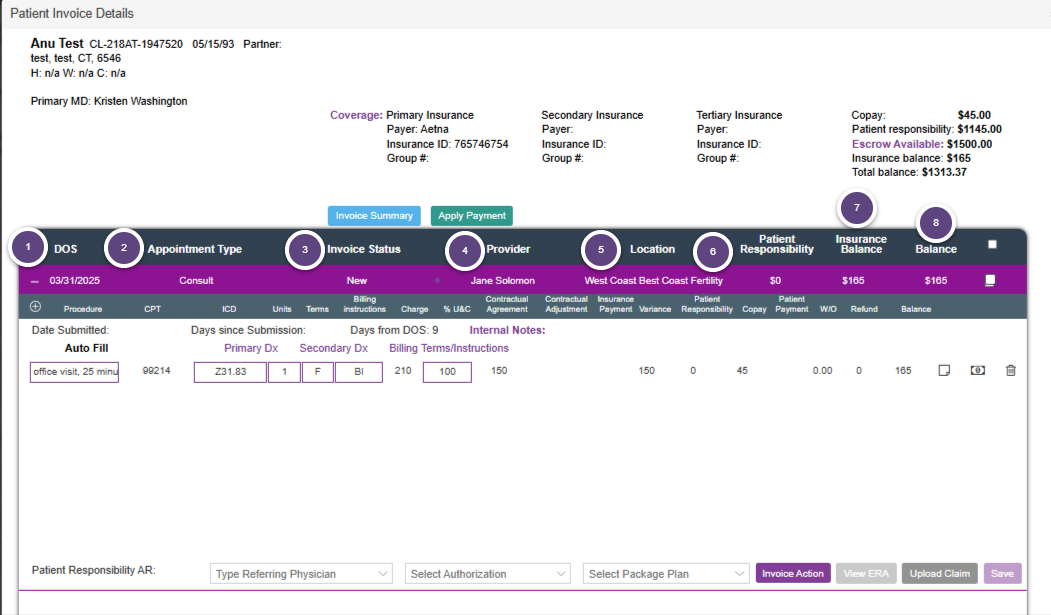1051x615 pixels.
Task: Open the Select Package Plan dropdown
Action: coord(666,574)
